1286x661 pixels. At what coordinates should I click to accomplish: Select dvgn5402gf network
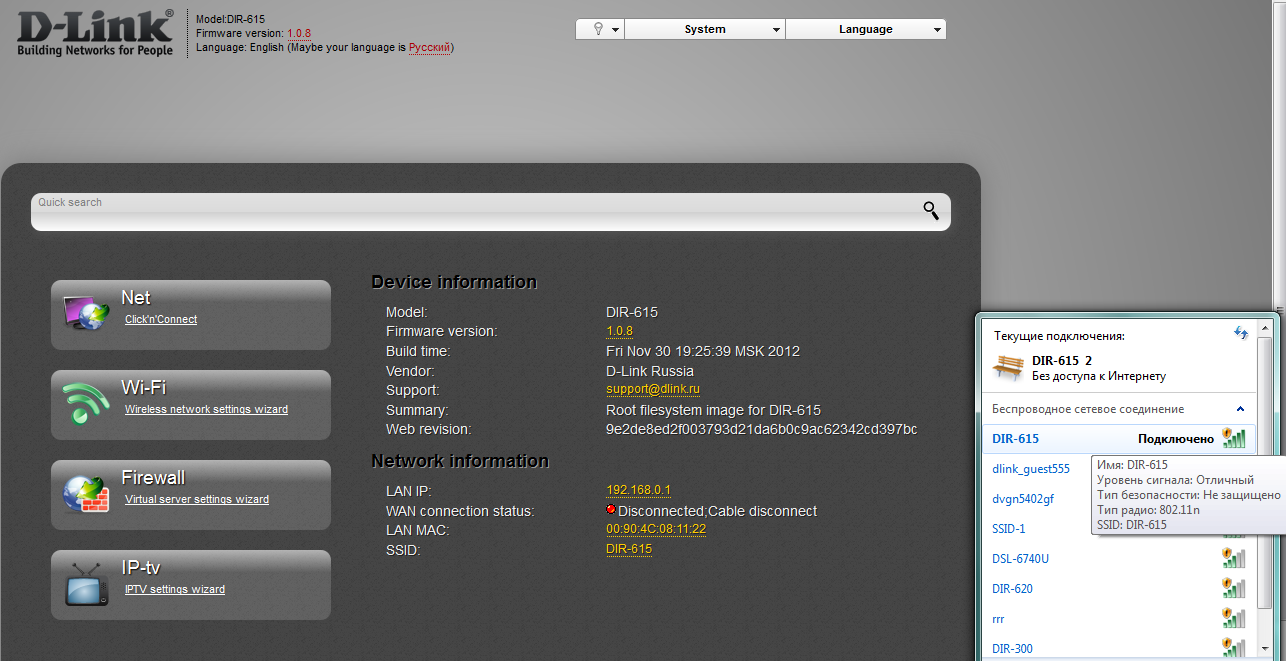[x=1023, y=498]
